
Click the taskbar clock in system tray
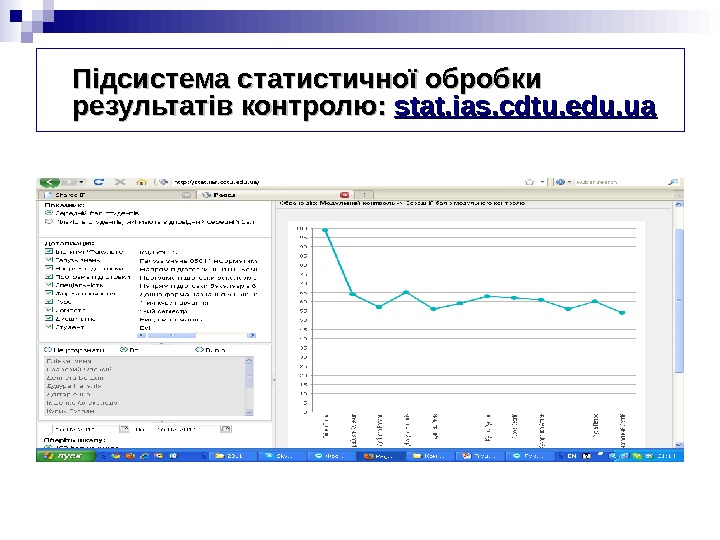(x=667, y=456)
